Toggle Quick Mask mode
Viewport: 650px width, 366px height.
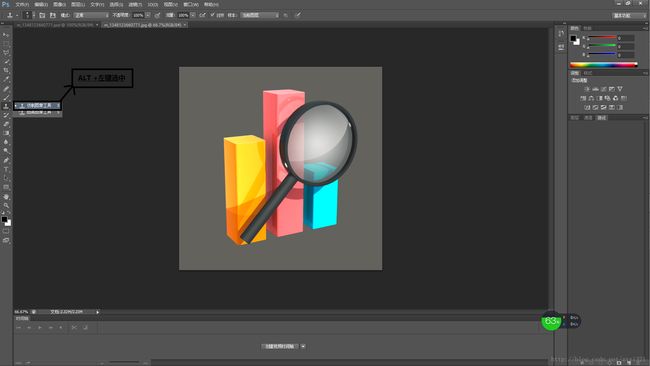6,231
